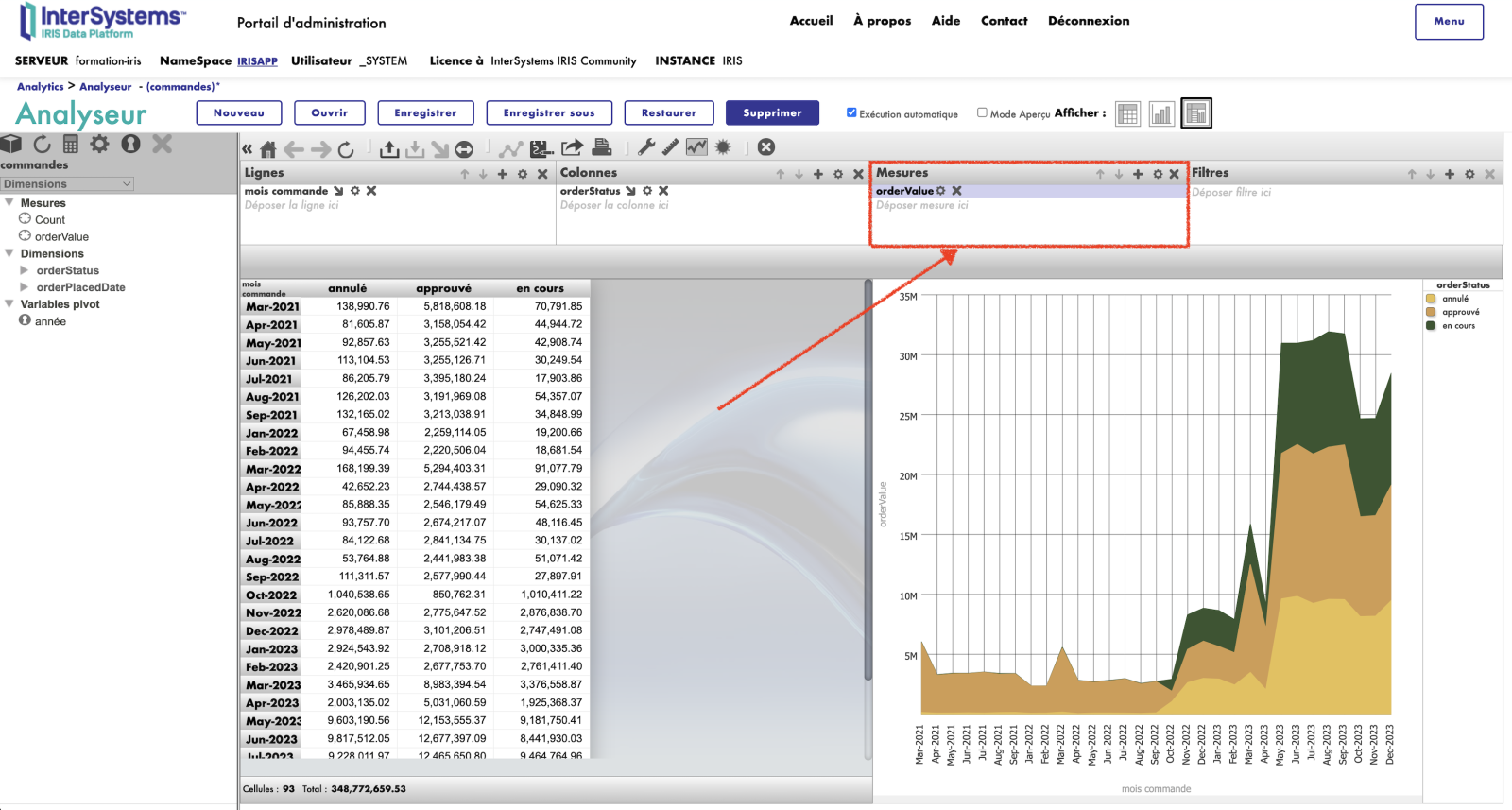
Task: Disable Exécution automatique checkbox
Action: [851, 112]
